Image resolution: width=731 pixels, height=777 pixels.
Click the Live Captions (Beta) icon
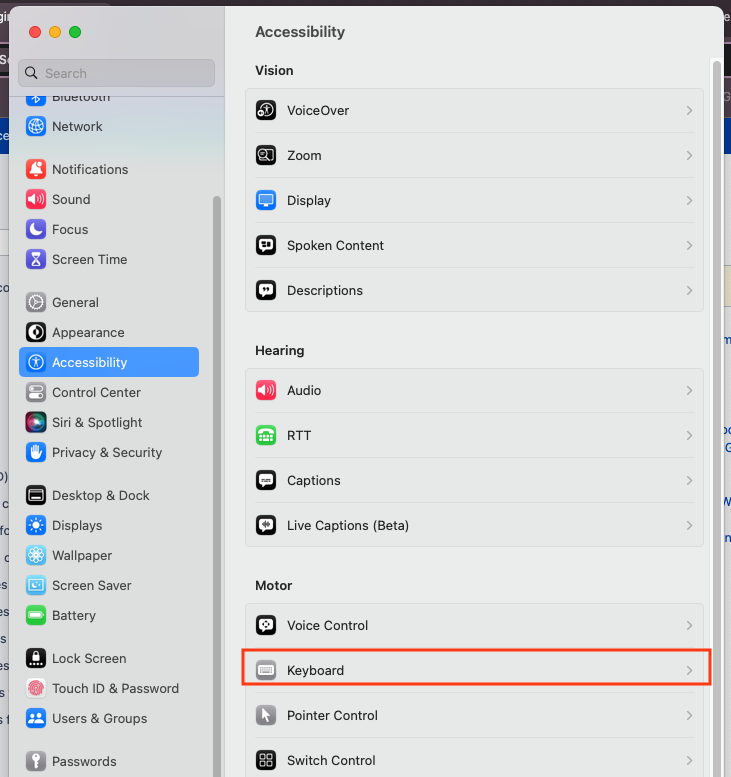tap(266, 525)
